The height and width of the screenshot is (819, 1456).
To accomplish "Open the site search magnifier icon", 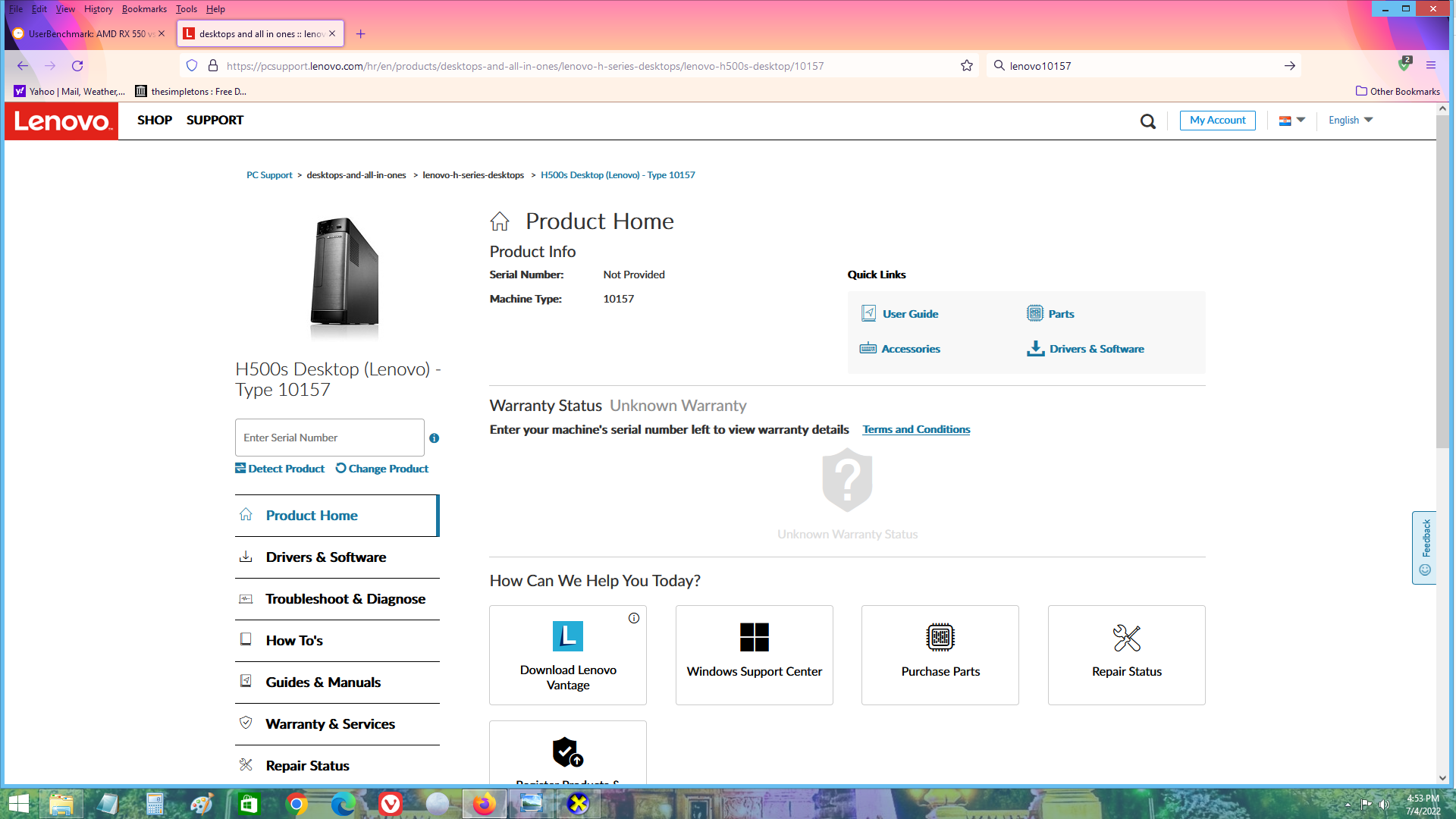I will pyautogui.click(x=1148, y=121).
